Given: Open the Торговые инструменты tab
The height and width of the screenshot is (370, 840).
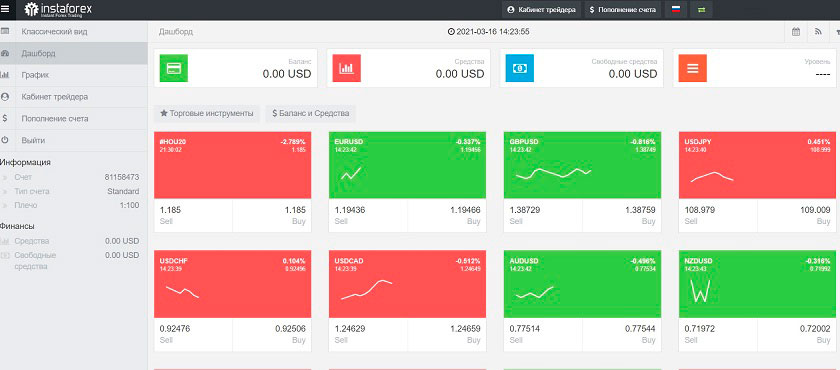Looking at the screenshot, I should point(207,114).
